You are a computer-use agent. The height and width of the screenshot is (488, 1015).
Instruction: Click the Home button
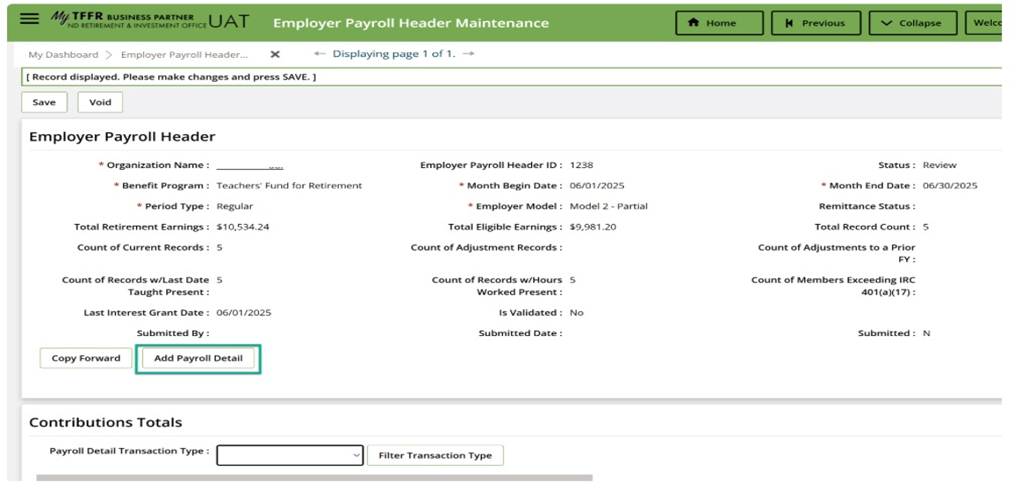[719, 23]
